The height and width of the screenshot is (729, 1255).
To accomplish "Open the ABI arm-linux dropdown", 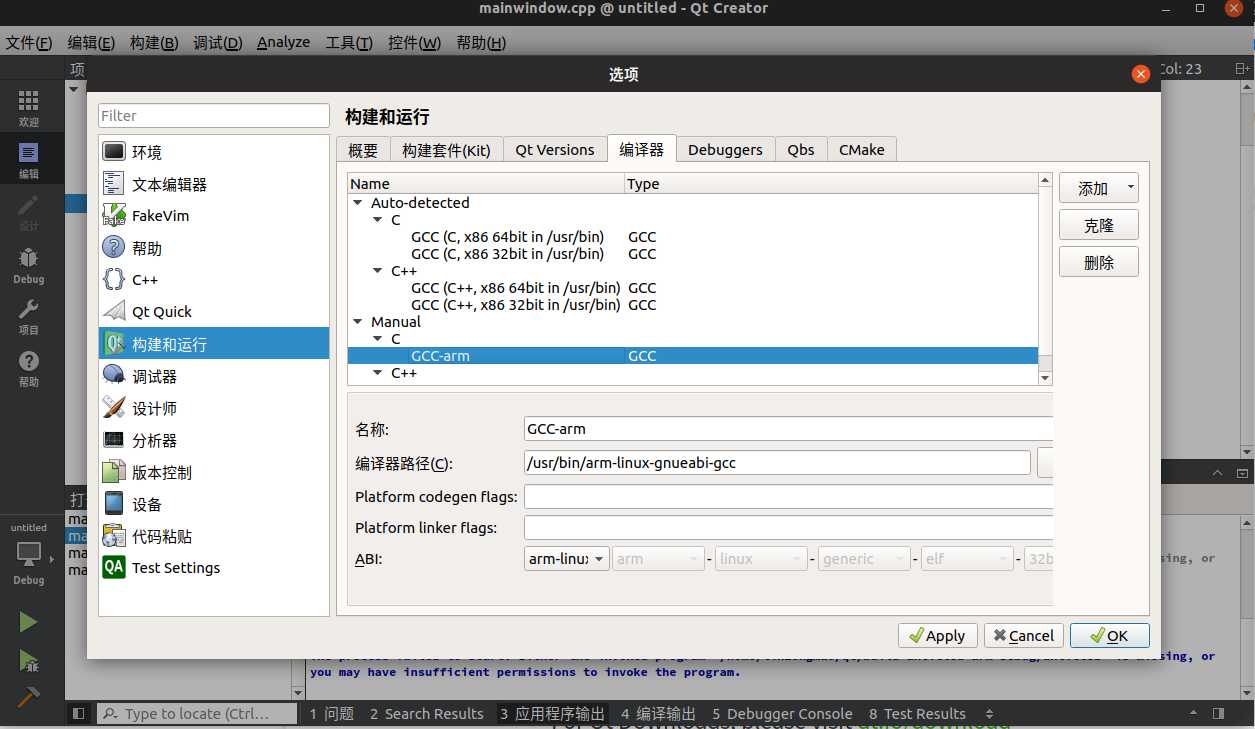I will (567, 559).
